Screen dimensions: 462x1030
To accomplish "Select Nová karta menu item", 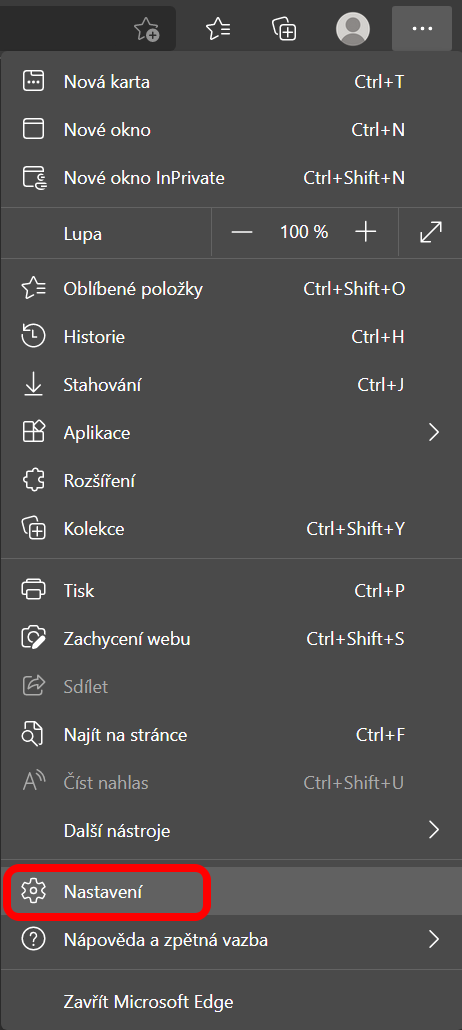I will click(x=231, y=82).
